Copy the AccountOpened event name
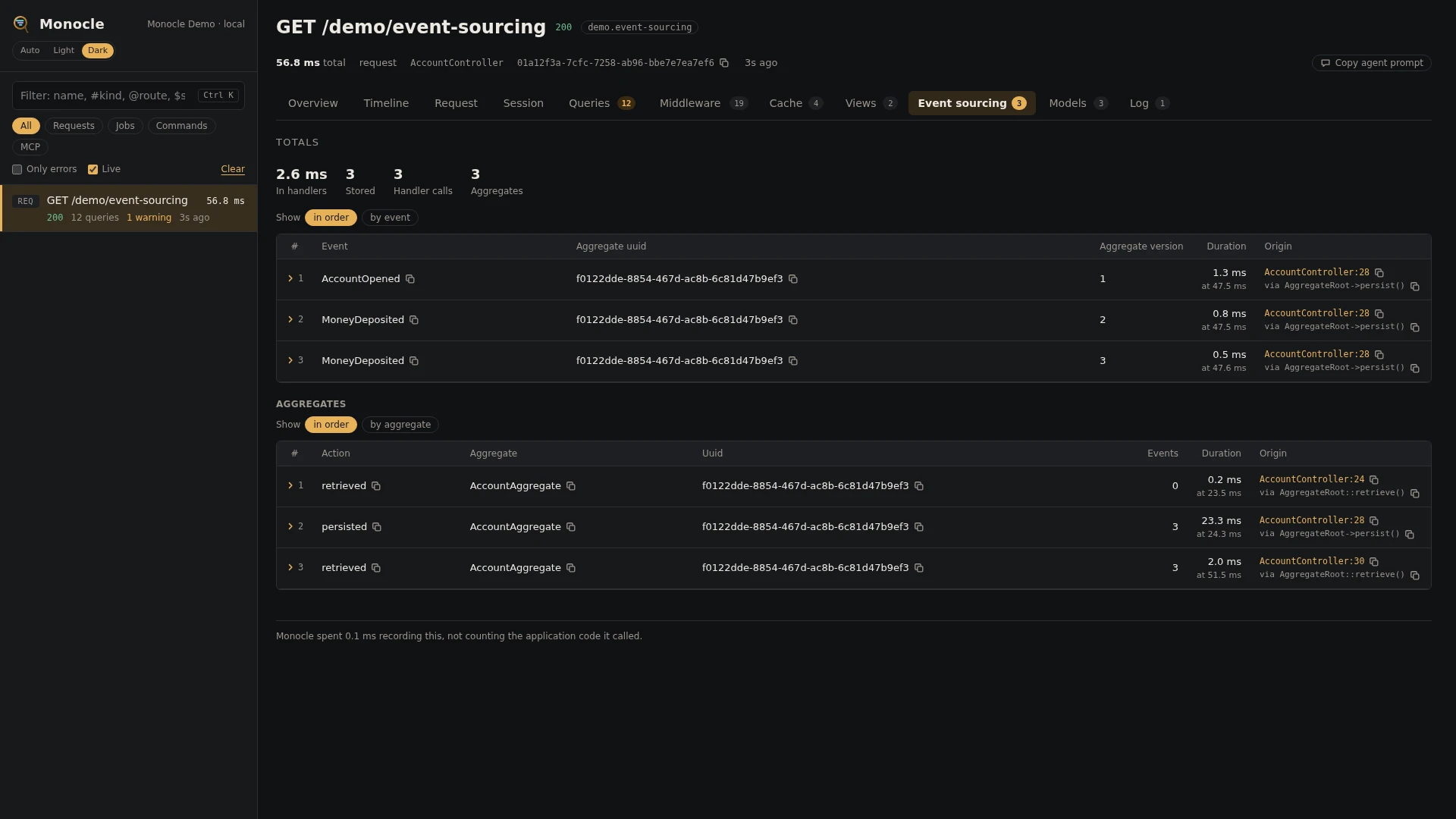This screenshot has height=819, width=1456. 410,279
